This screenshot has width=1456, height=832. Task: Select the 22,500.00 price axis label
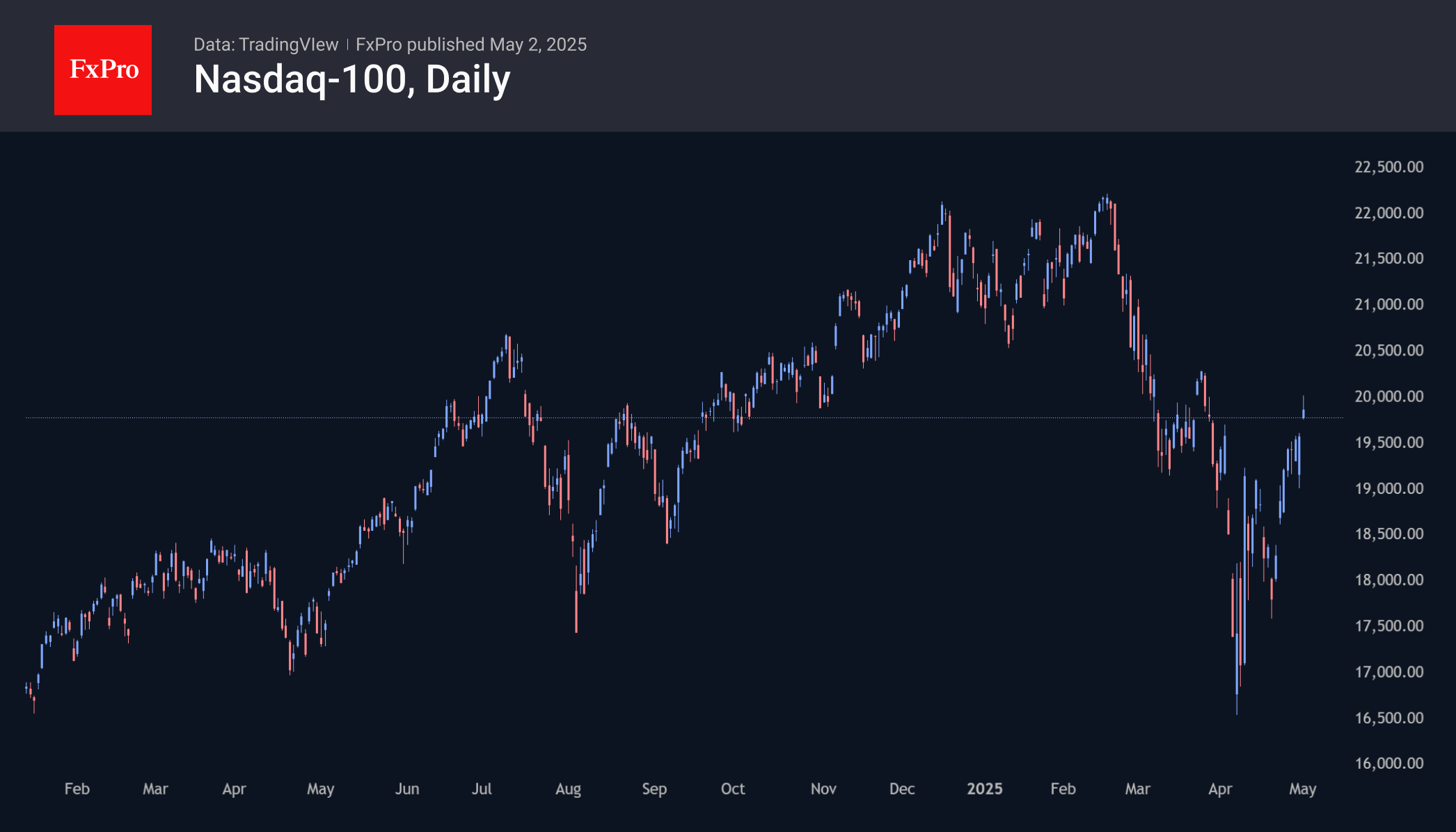tap(1388, 167)
